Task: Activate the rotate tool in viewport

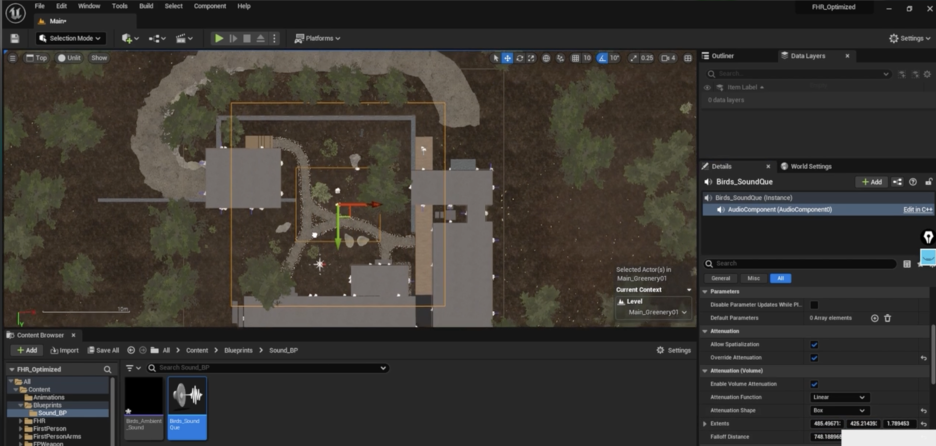Action: (x=520, y=58)
